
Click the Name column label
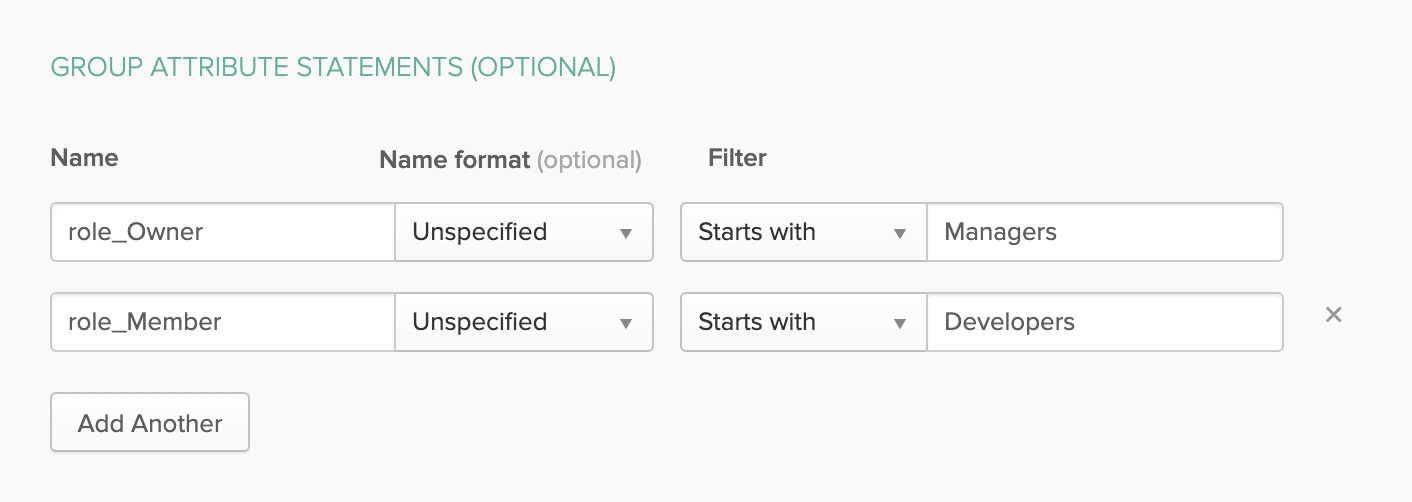(84, 158)
